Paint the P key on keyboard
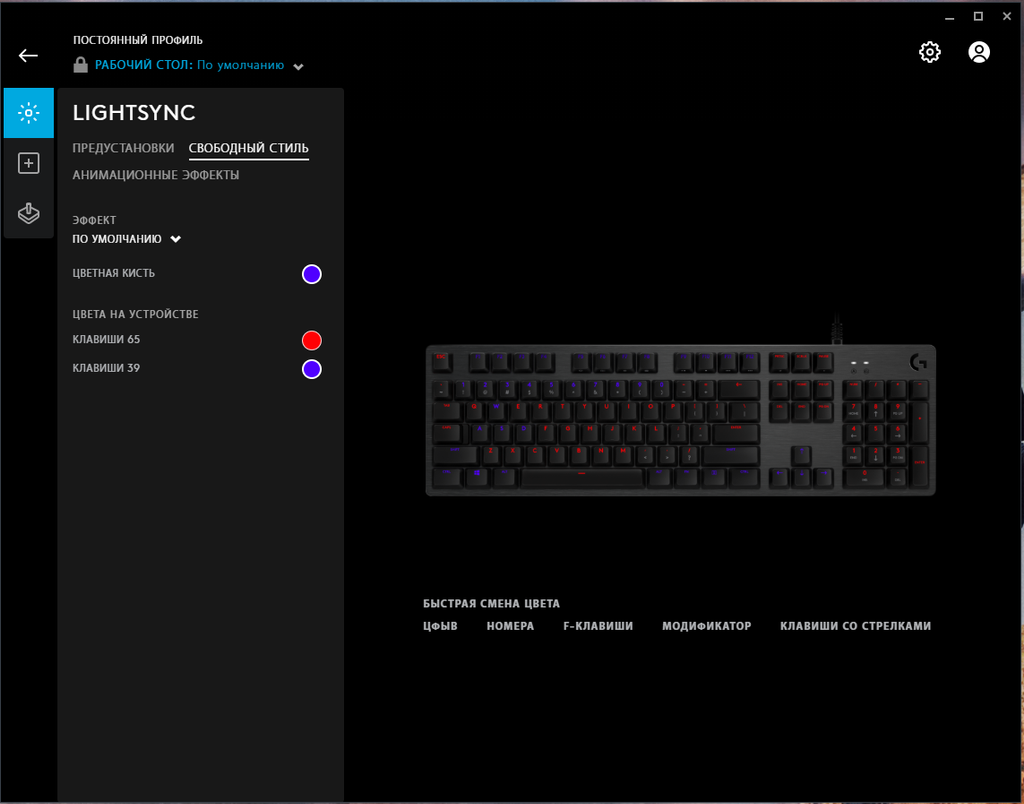 [x=673, y=412]
